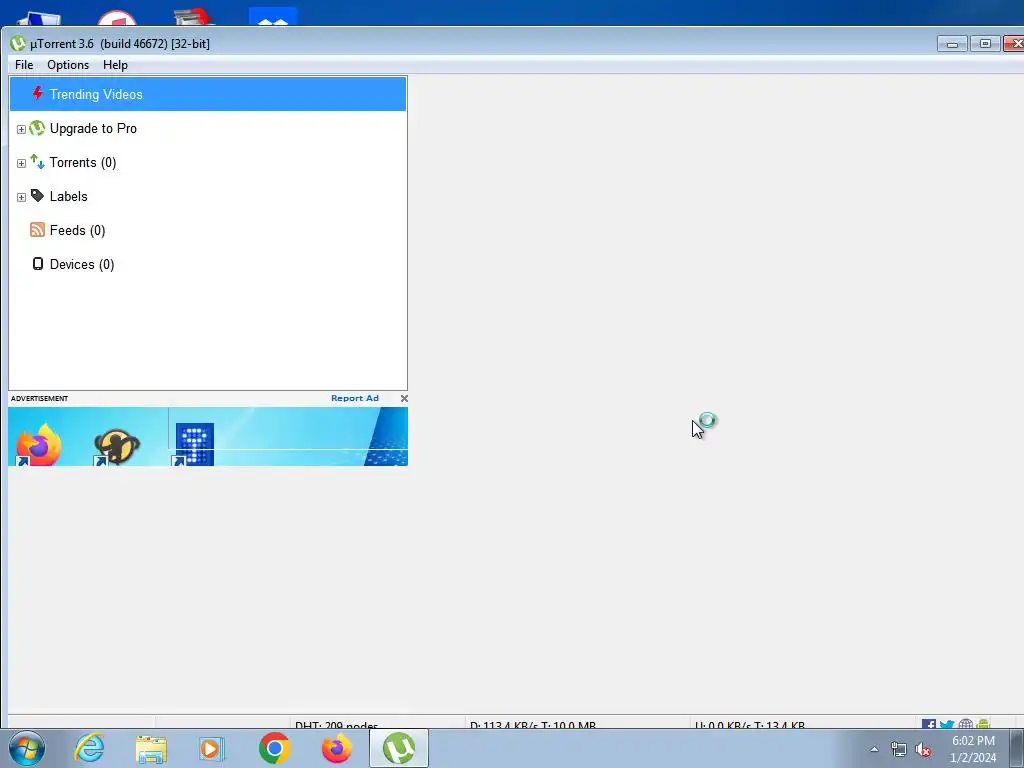This screenshot has height=768, width=1024.
Task: Expand the Labels node
Action: point(21,197)
